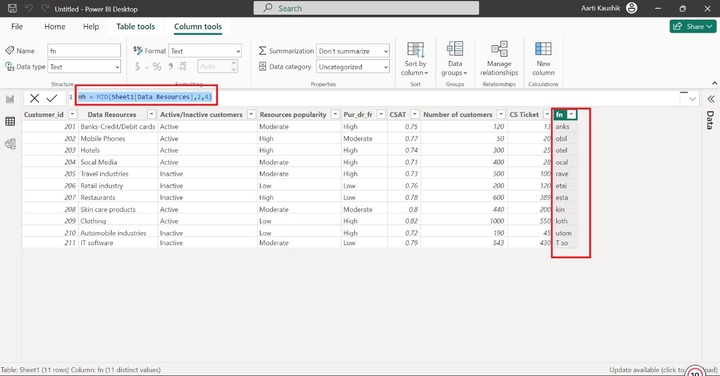This screenshot has width=720, height=376.
Task: Switch to Column tools tab
Action: click(198, 27)
